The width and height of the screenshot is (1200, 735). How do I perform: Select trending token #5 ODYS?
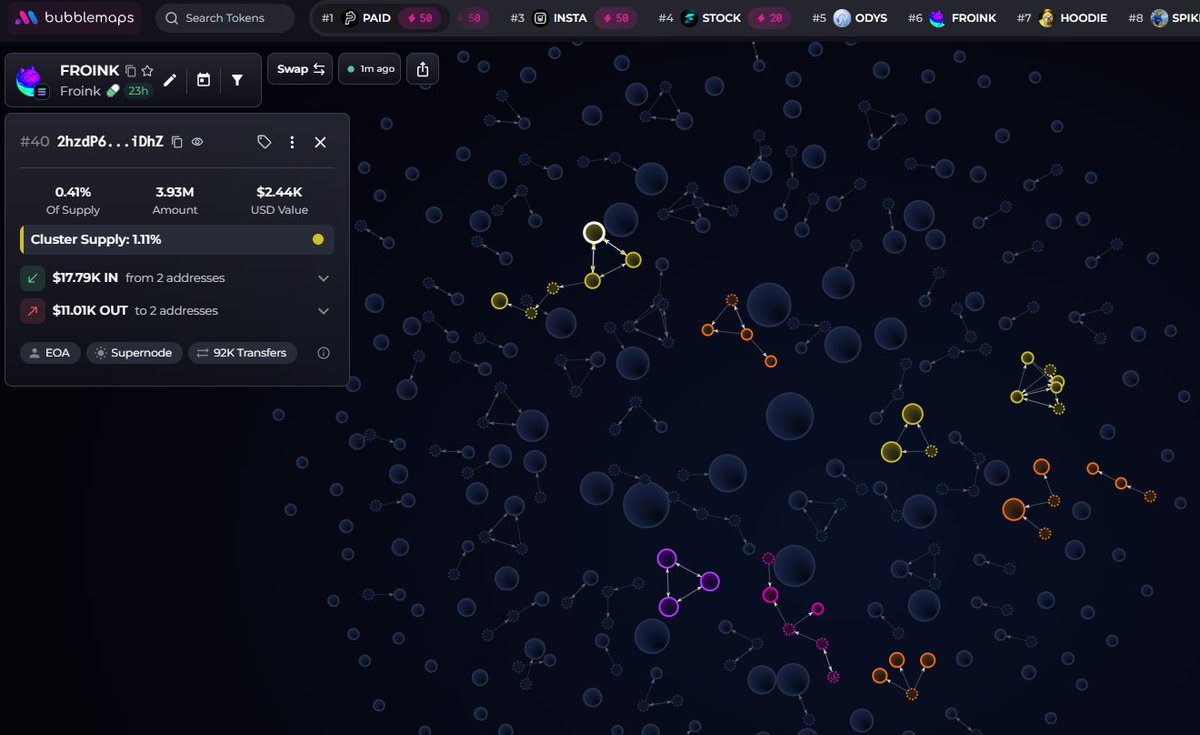[x=849, y=18]
